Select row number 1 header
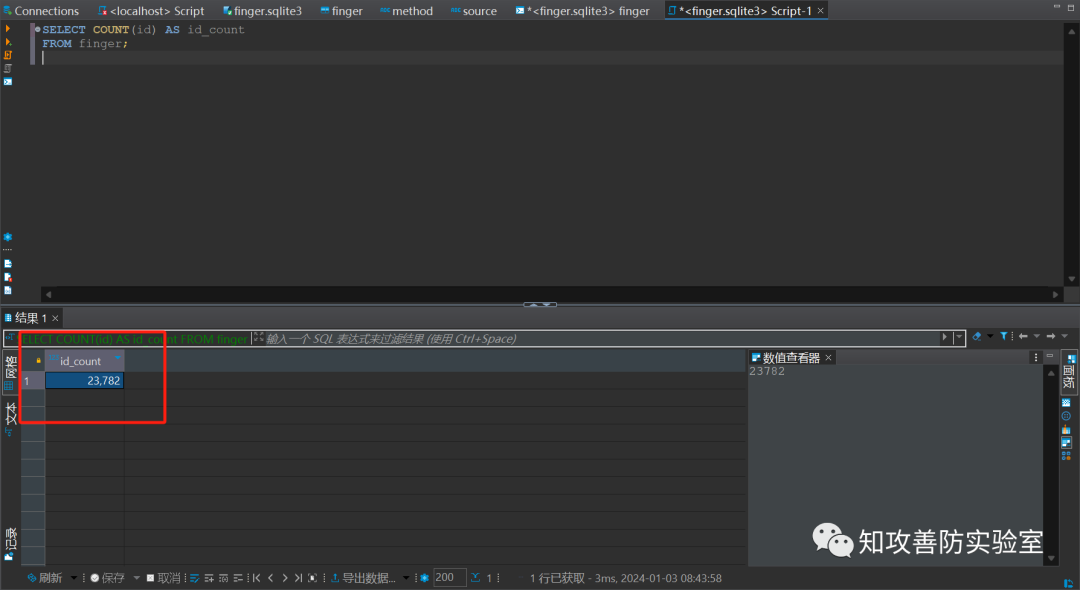Image resolution: width=1080 pixels, height=590 pixels. pyautogui.click(x=32, y=381)
